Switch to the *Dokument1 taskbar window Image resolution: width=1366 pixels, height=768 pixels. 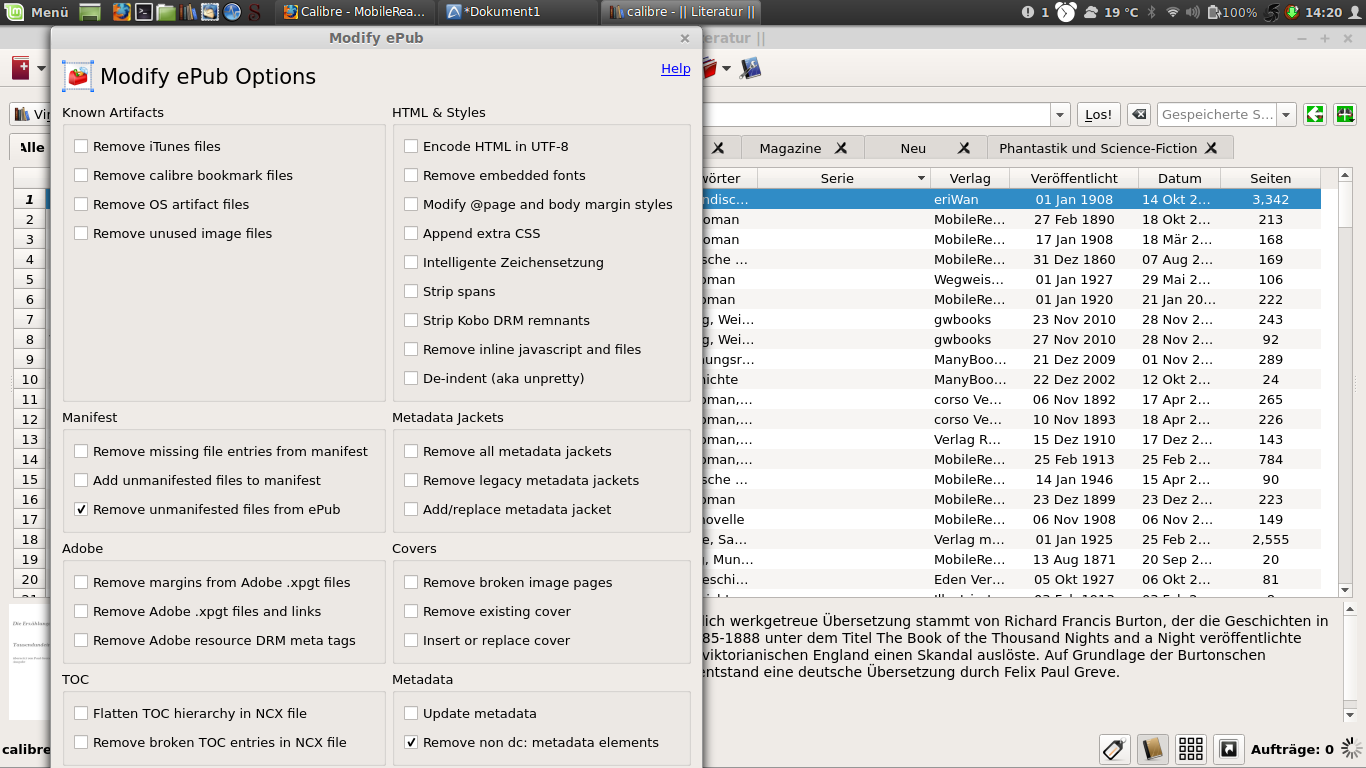[x=519, y=12]
